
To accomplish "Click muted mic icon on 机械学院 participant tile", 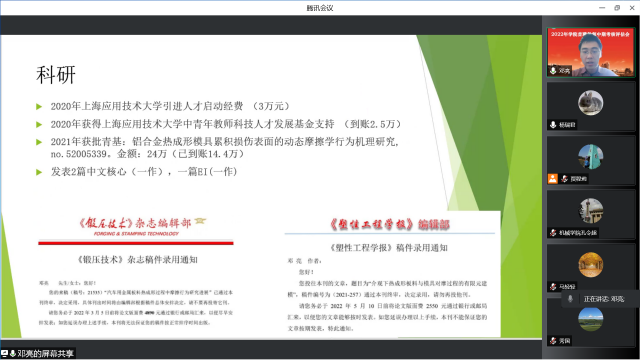I will (x=553, y=232).
